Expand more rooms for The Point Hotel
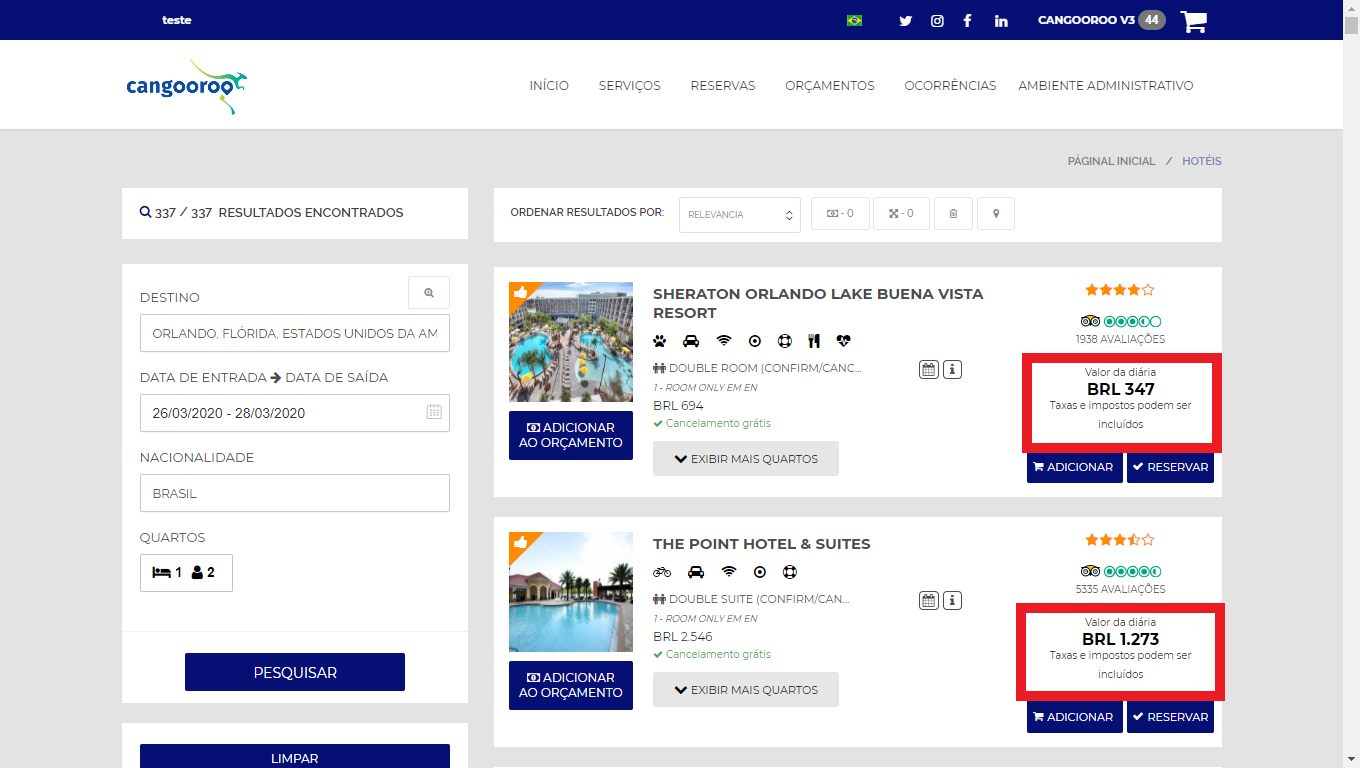This screenshot has width=1360, height=768. [746, 689]
